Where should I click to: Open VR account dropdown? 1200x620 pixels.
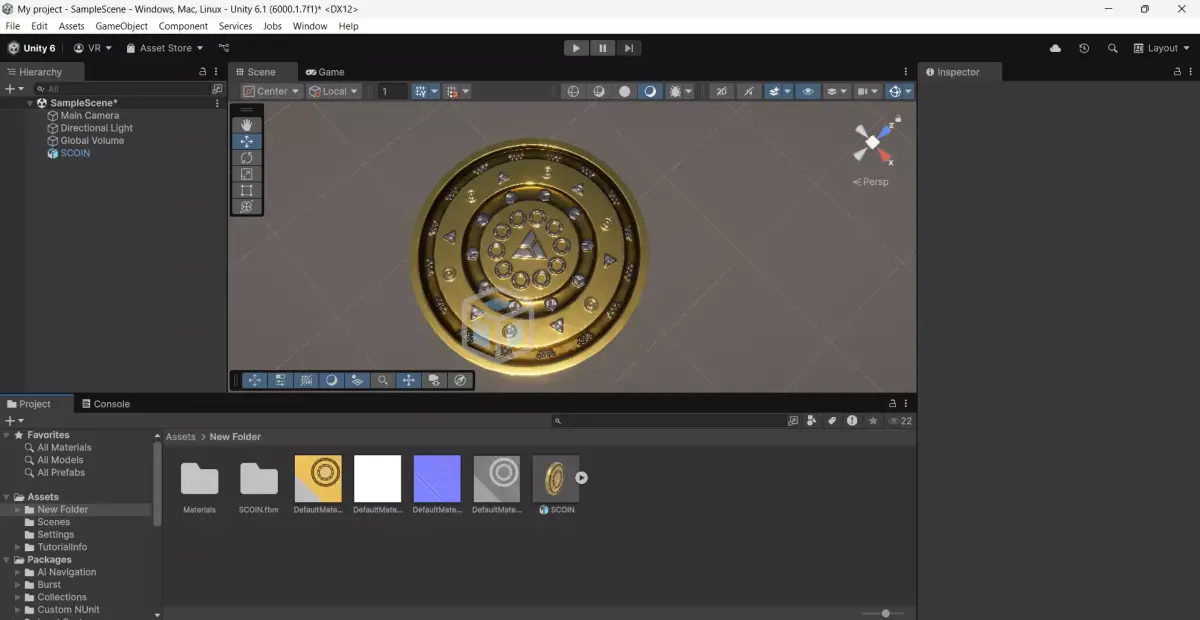click(x=92, y=48)
